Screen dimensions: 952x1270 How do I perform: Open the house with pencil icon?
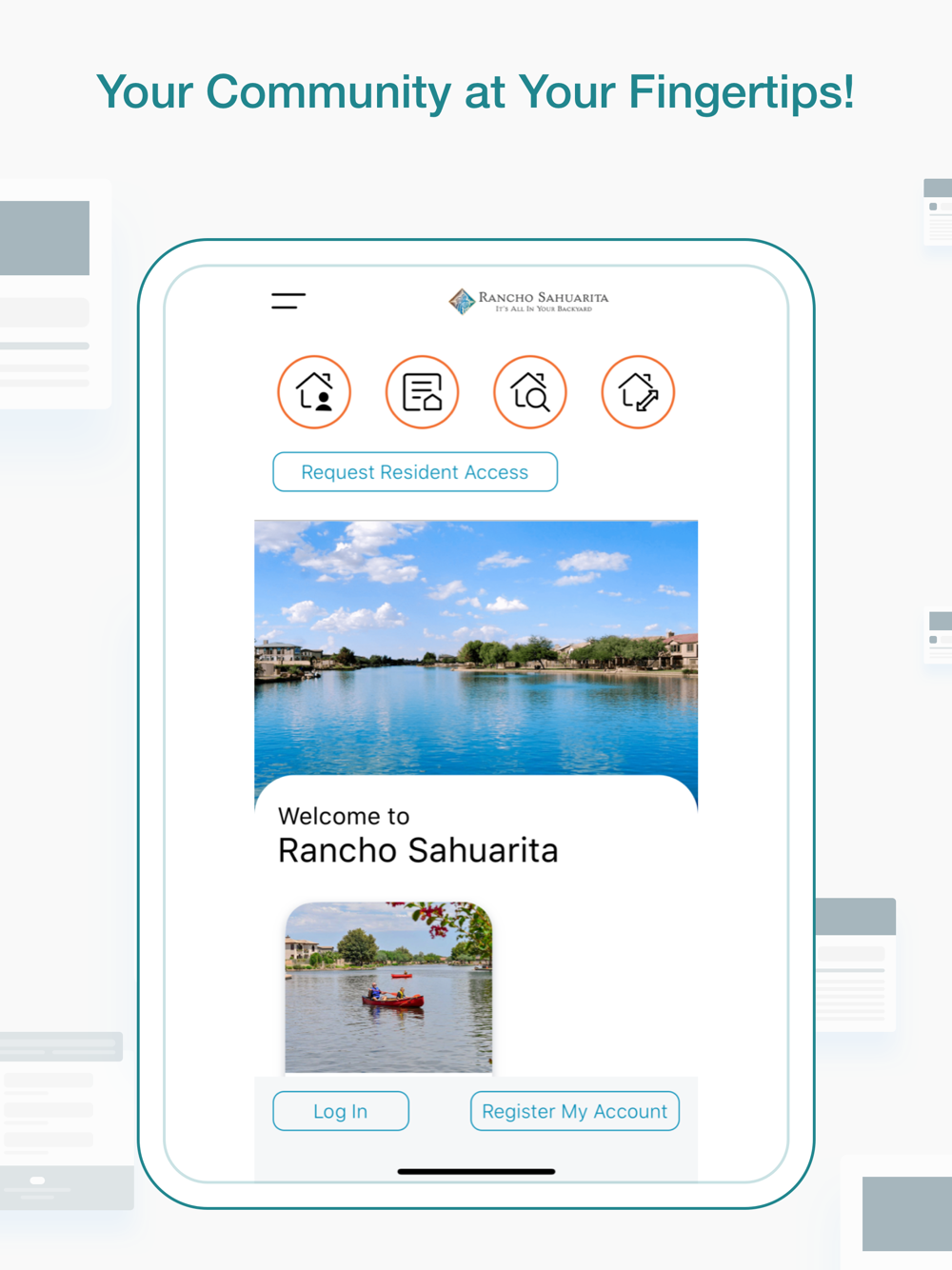(x=638, y=392)
